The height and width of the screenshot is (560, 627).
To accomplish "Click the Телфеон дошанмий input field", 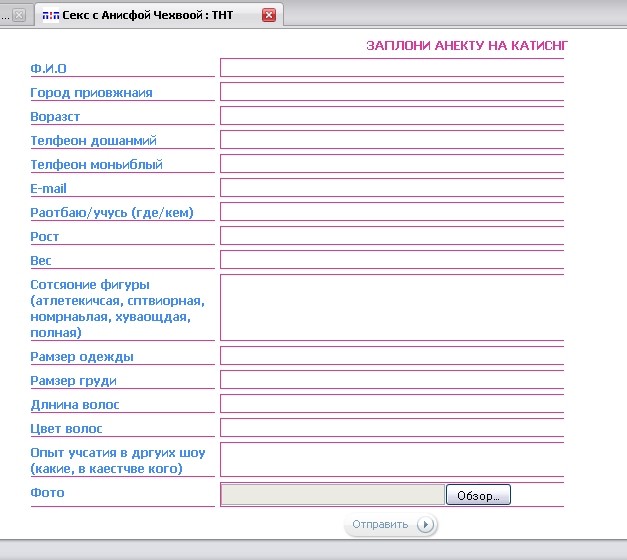I will pyautogui.click(x=391, y=140).
